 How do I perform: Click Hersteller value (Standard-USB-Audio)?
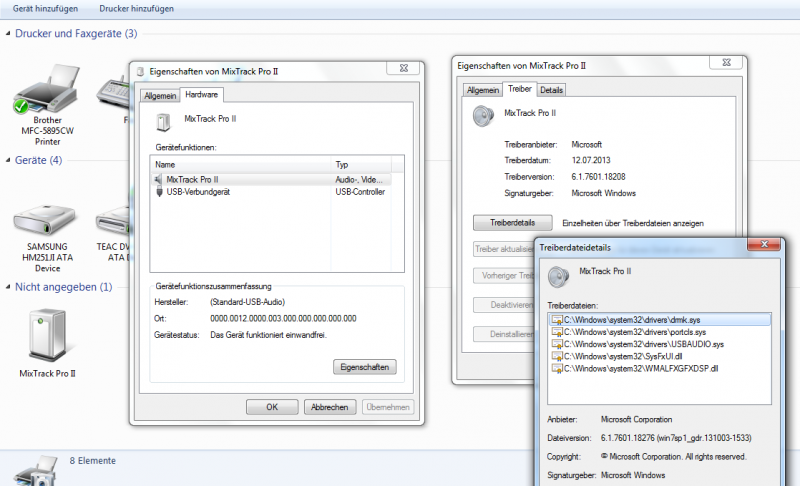click(x=247, y=302)
